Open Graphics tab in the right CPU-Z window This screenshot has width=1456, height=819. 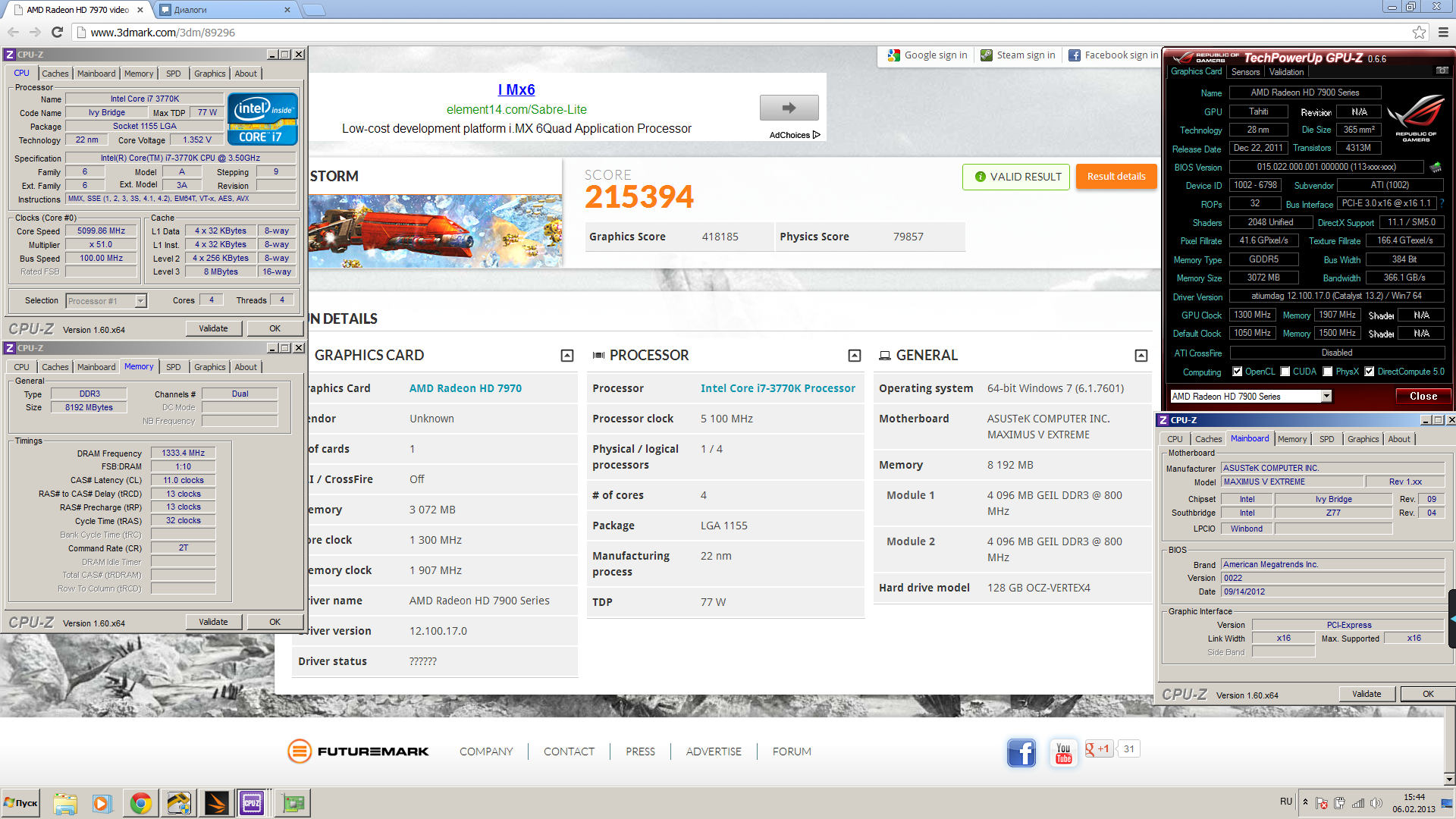pyautogui.click(x=1363, y=439)
